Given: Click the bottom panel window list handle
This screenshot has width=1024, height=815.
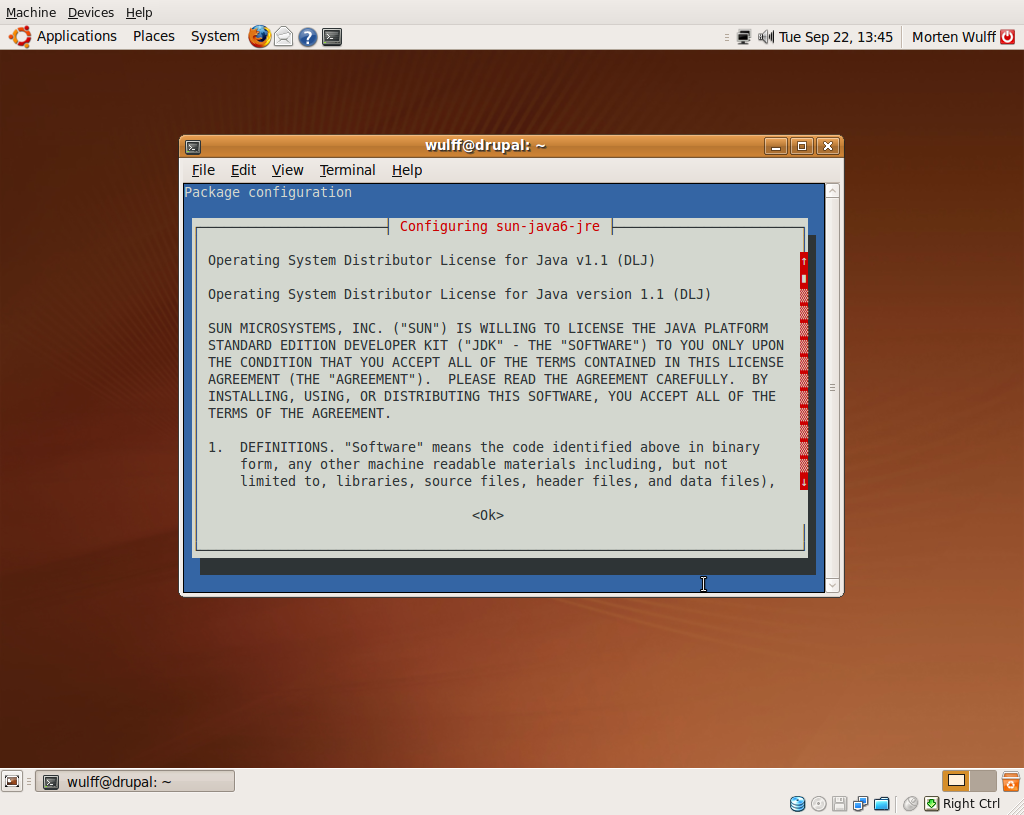Looking at the screenshot, I should point(29,781).
